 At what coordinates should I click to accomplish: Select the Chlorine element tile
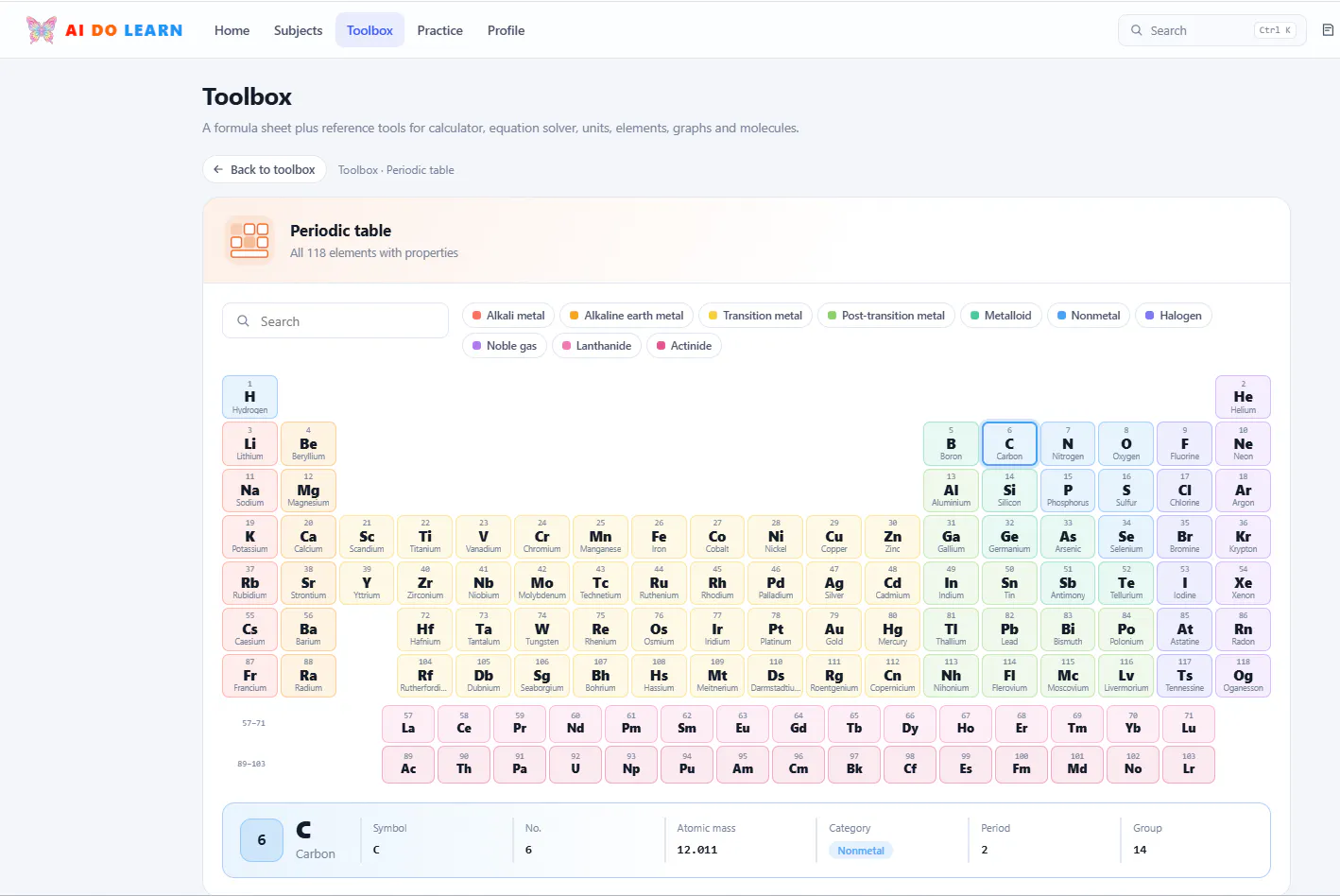[1184, 490]
